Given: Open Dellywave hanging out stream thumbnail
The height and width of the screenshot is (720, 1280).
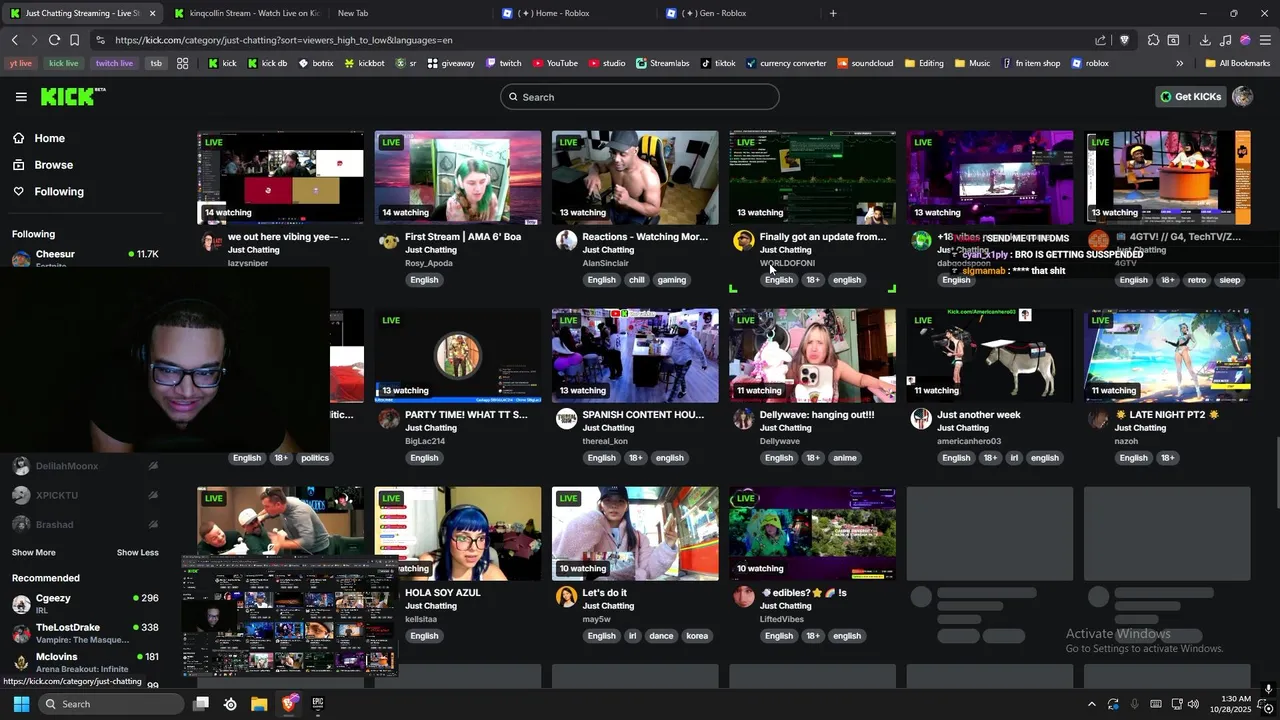Looking at the screenshot, I should (813, 355).
